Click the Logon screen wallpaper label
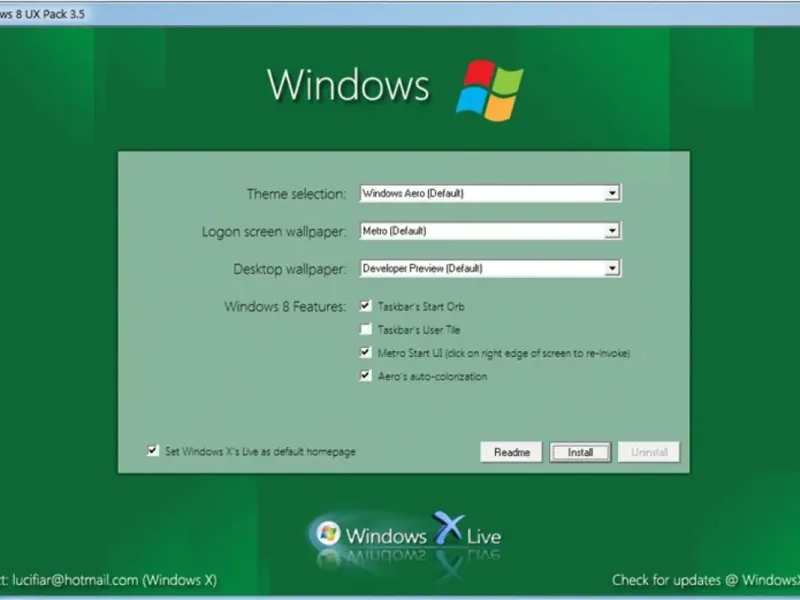This screenshot has height=600, width=800. 274,232
